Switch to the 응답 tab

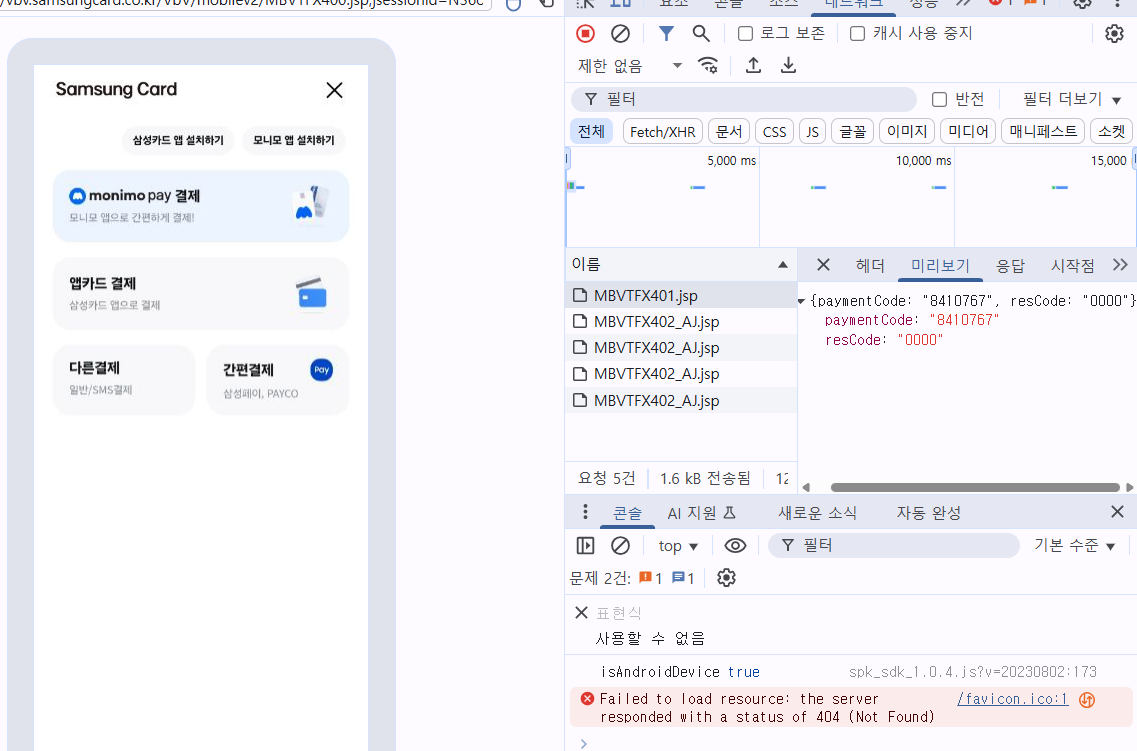(1010, 265)
